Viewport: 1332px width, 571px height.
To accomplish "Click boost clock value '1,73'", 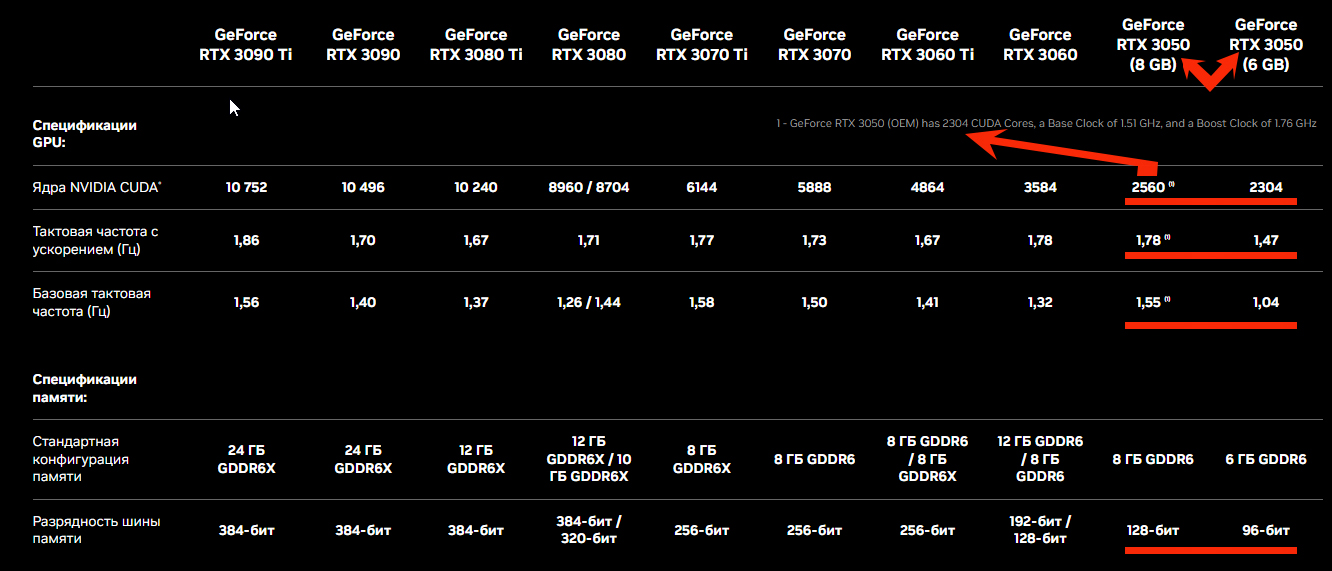I will pyautogui.click(x=814, y=240).
